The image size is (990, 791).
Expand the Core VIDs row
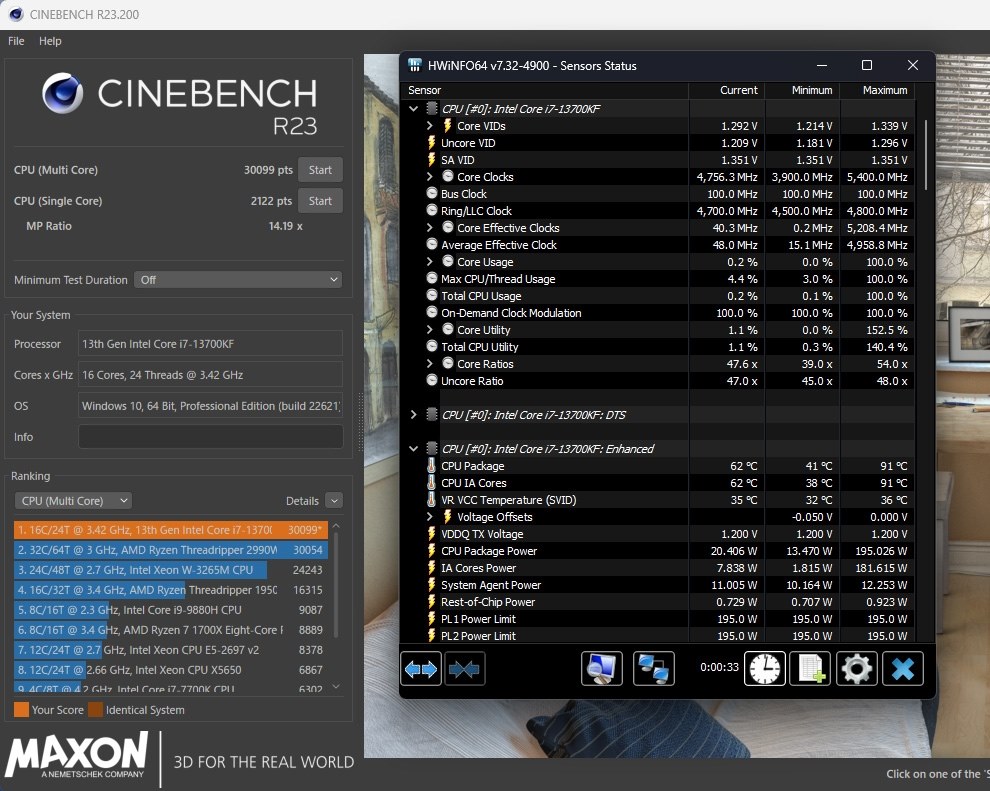429,126
